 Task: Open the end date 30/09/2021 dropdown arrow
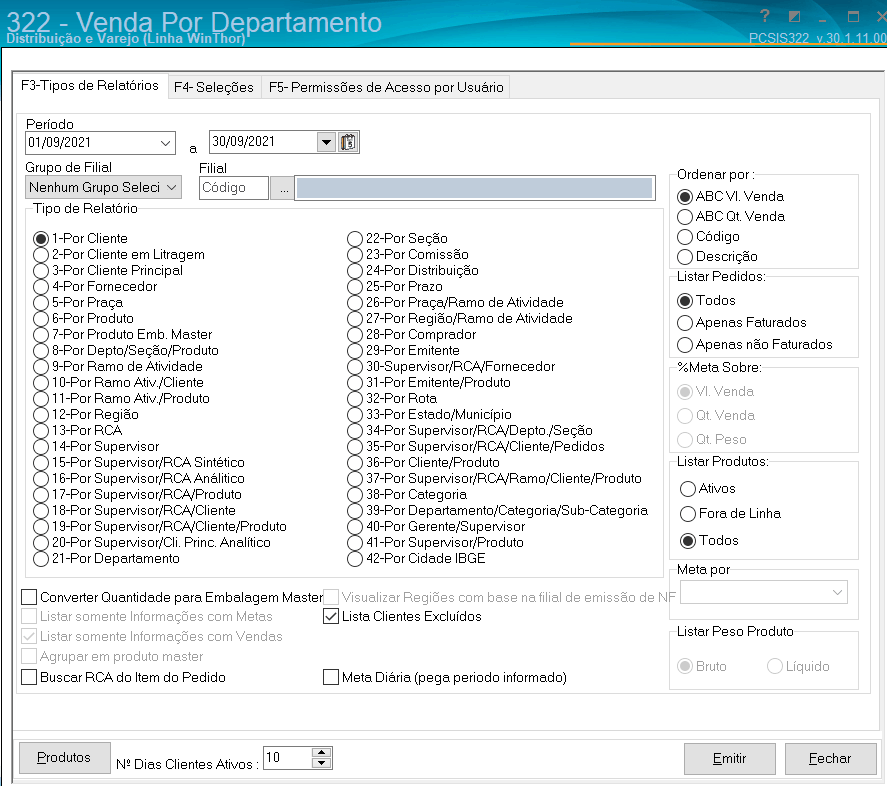326,141
